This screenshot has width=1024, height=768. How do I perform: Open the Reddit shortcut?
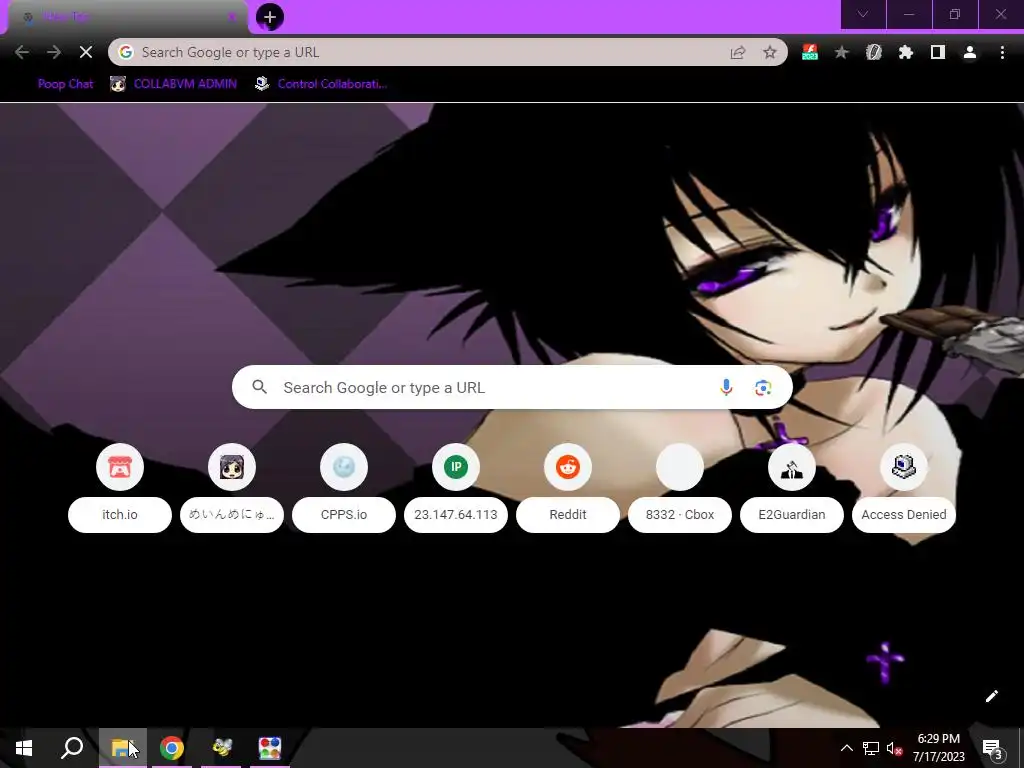point(568,488)
